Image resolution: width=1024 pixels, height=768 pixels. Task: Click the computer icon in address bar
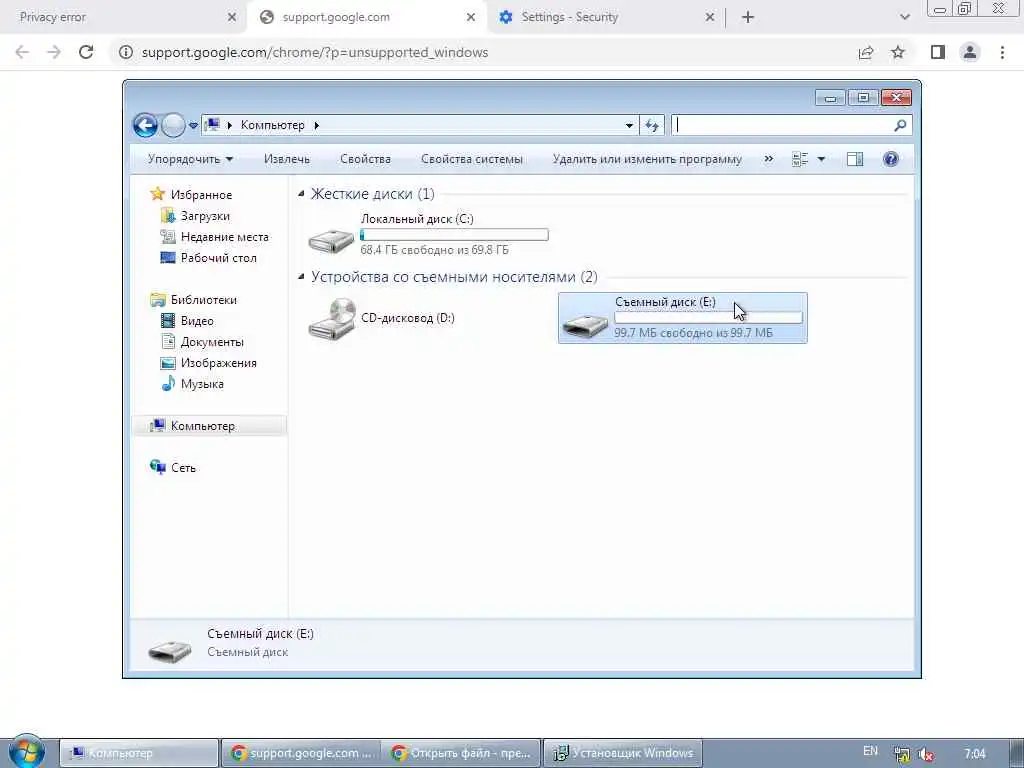pyautogui.click(x=212, y=124)
